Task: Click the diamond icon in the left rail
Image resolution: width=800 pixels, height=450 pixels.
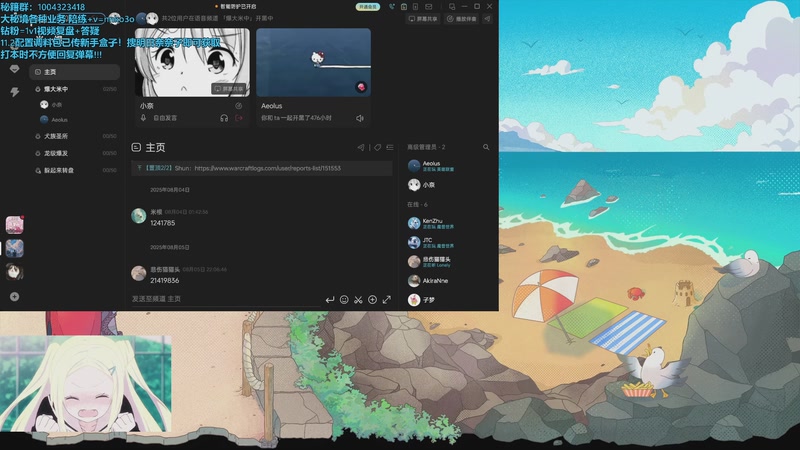Action: coord(14,69)
